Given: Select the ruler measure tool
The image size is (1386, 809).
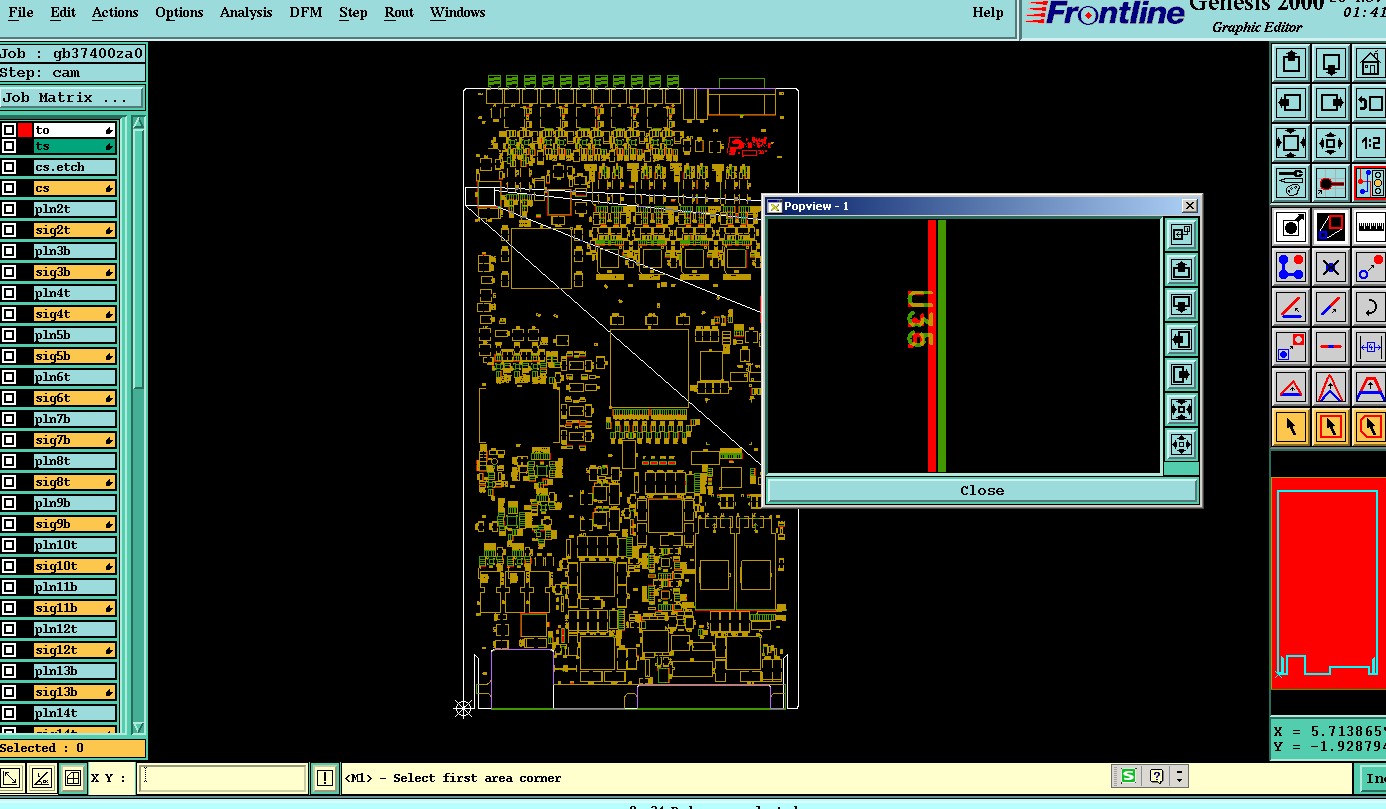Looking at the screenshot, I should (1370, 227).
